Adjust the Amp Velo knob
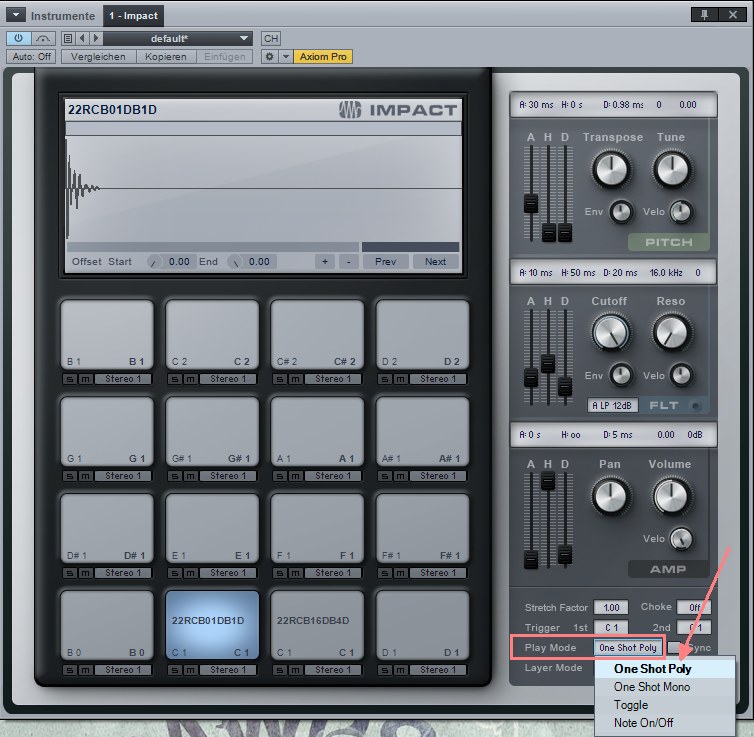The image size is (754, 737). [681, 539]
